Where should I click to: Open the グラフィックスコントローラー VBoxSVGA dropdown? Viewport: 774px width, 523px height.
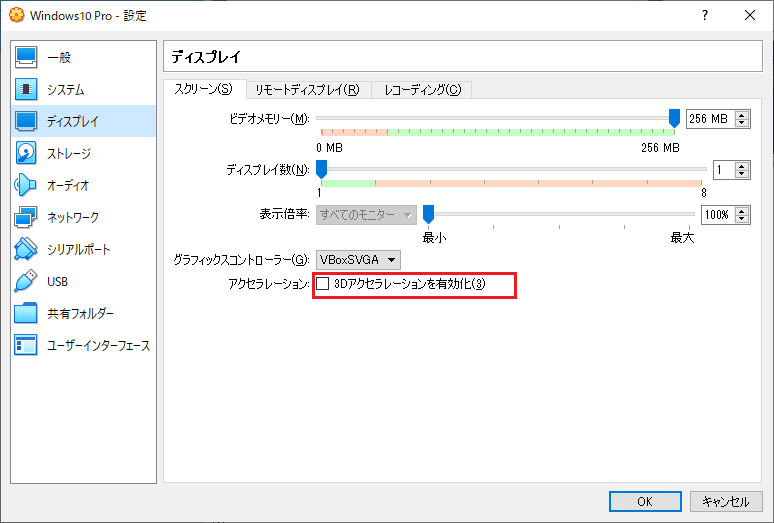[x=358, y=260]
